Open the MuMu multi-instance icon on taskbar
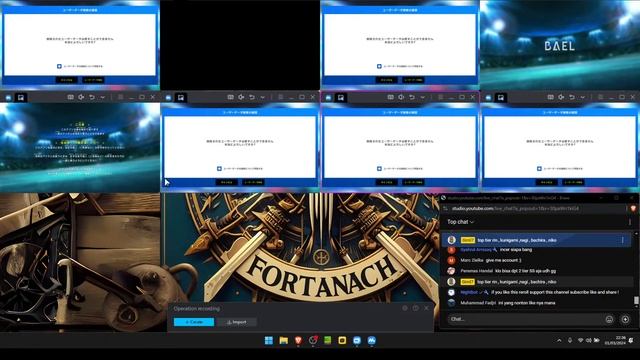Viewport: 640px width, 360px height. [371, 340]
